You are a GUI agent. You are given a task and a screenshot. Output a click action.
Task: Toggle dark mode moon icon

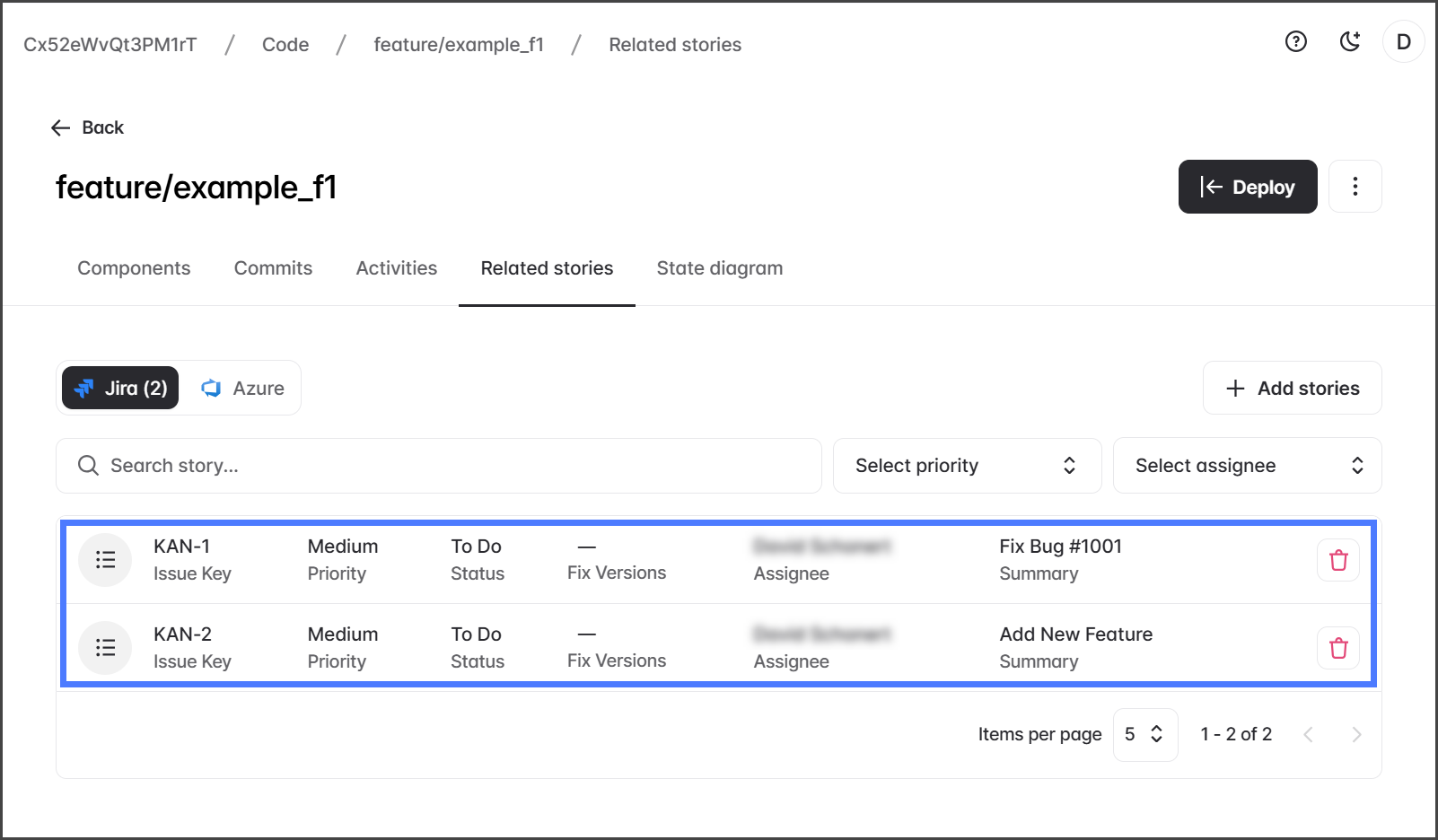1349,41
